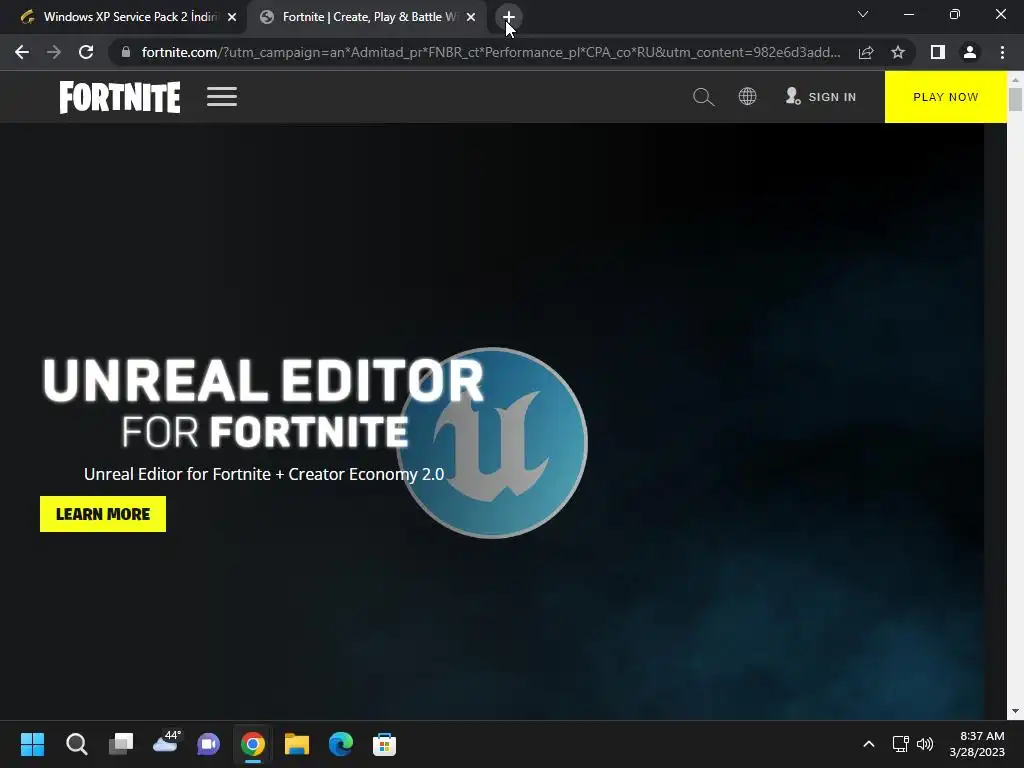Reload the Fortnite page

(x=86, y=52)
